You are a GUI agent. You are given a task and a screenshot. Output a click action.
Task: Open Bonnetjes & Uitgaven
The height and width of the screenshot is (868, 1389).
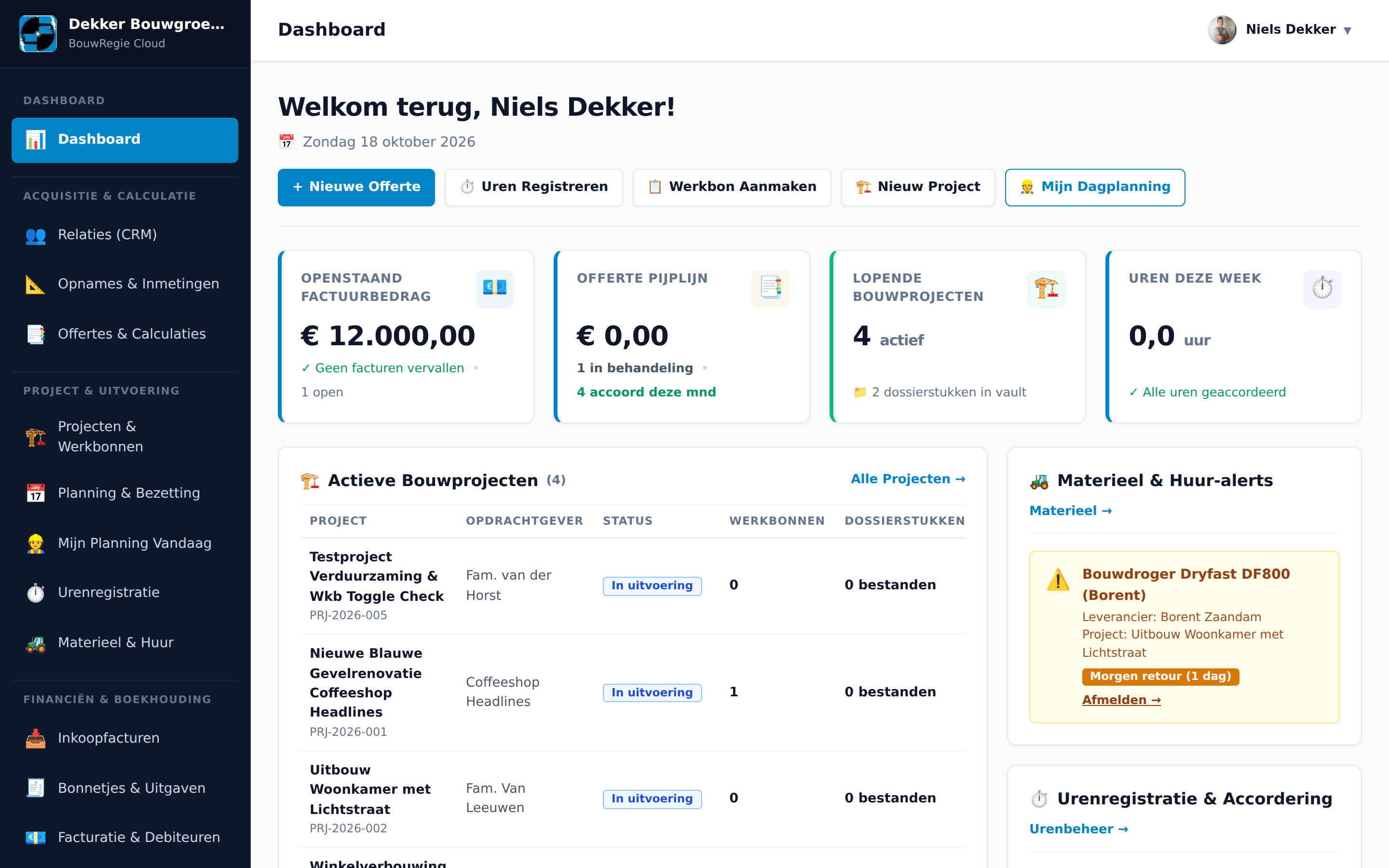click(x=124, y=788)
